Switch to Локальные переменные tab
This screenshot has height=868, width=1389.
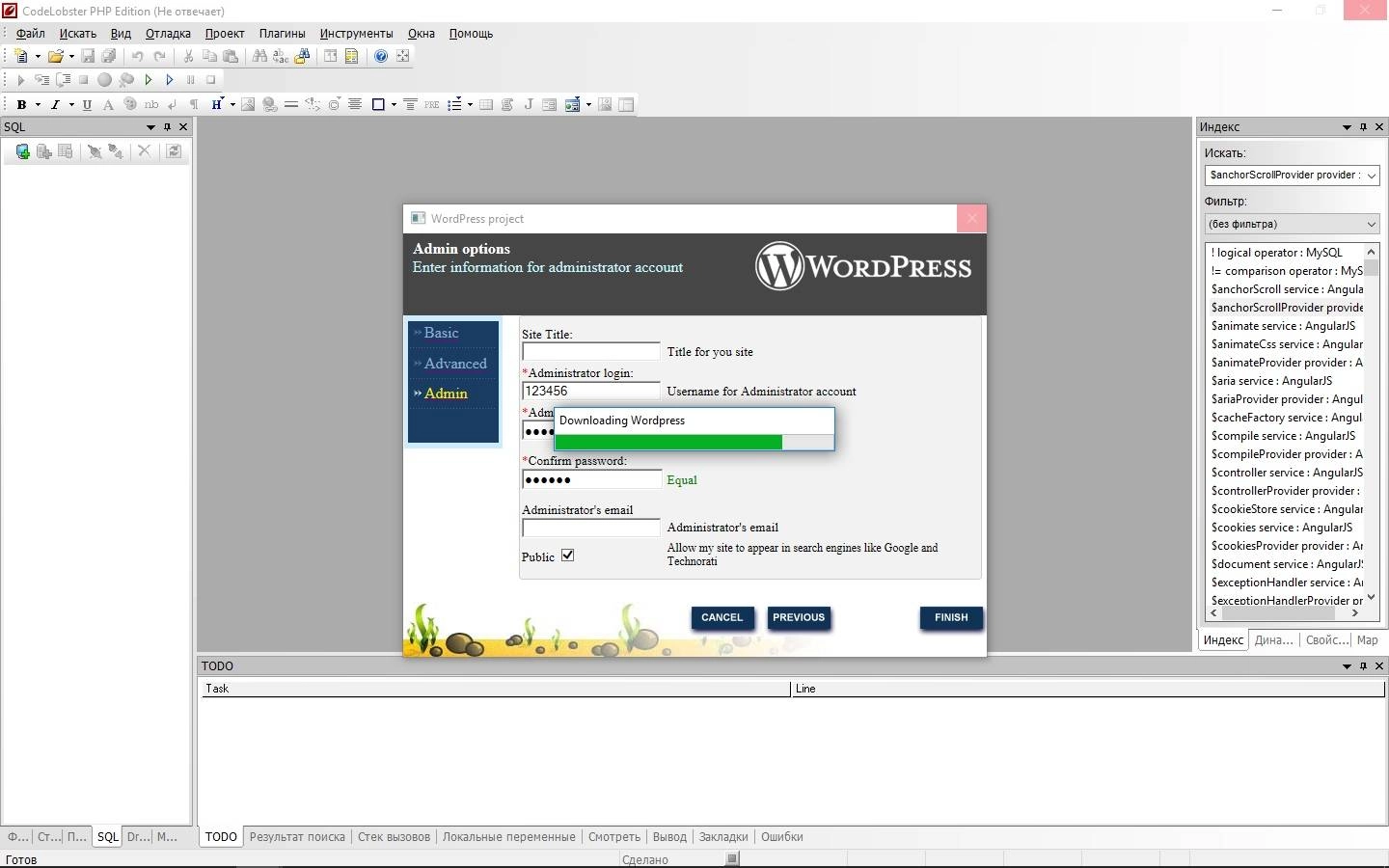pos(509,837)
